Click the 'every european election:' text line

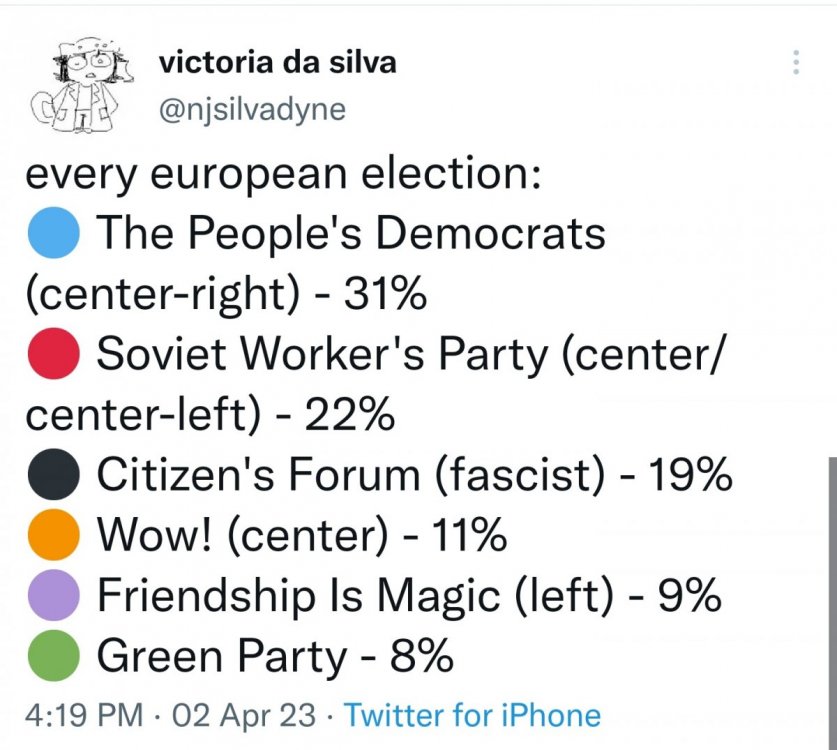tap(283, 175)
